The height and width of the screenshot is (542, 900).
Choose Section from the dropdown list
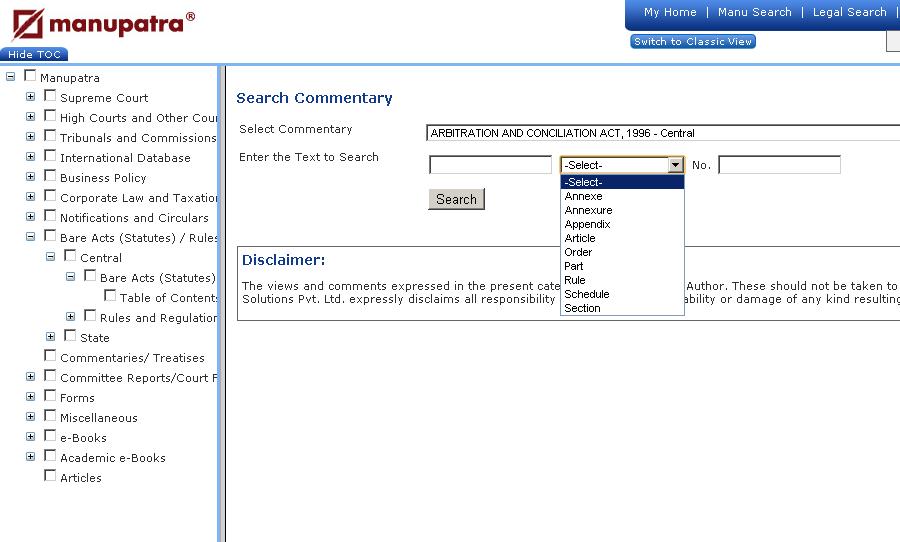pos(622,308)
